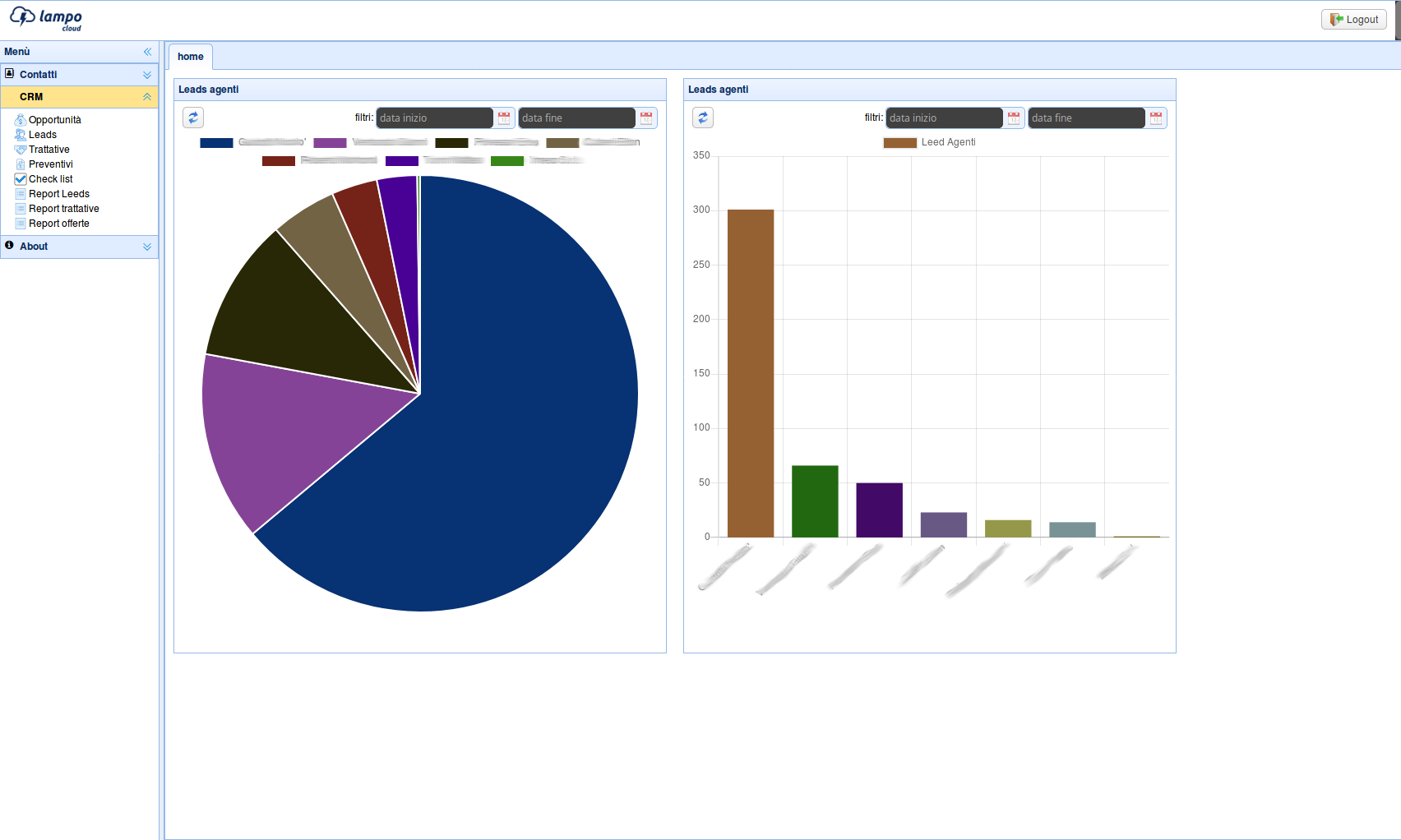The width and height of the screenshot is (1401, 840).
Task: Click the Opportunità icon in CRM menu
Action: 21,120
